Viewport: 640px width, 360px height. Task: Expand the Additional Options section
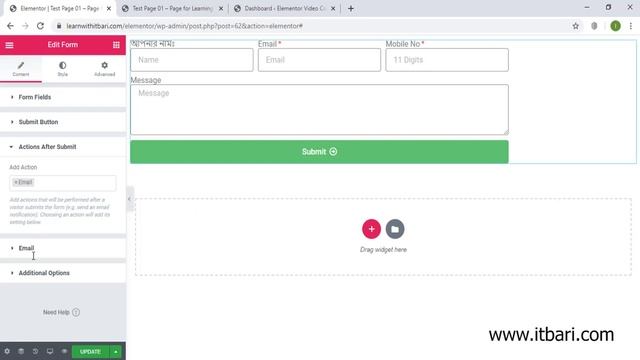click(63, 273)
